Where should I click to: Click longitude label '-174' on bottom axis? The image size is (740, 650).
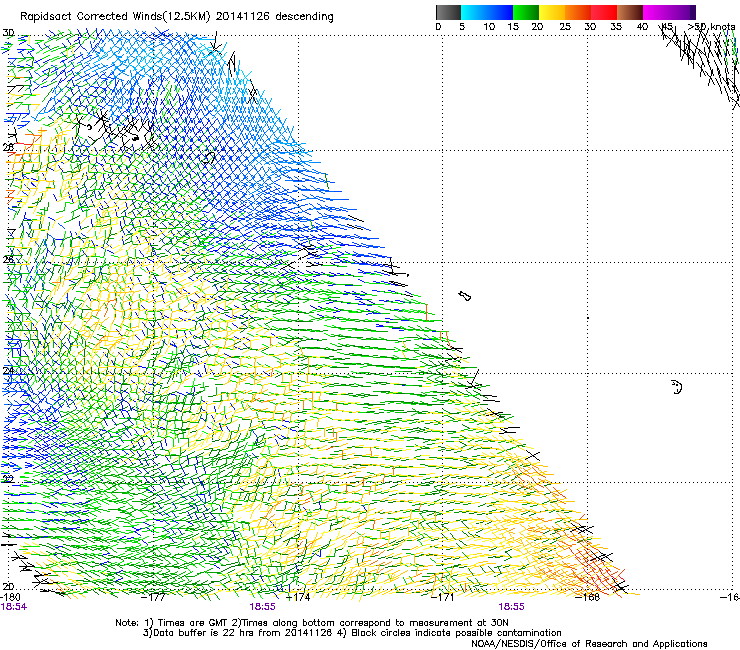pos(298,597)
